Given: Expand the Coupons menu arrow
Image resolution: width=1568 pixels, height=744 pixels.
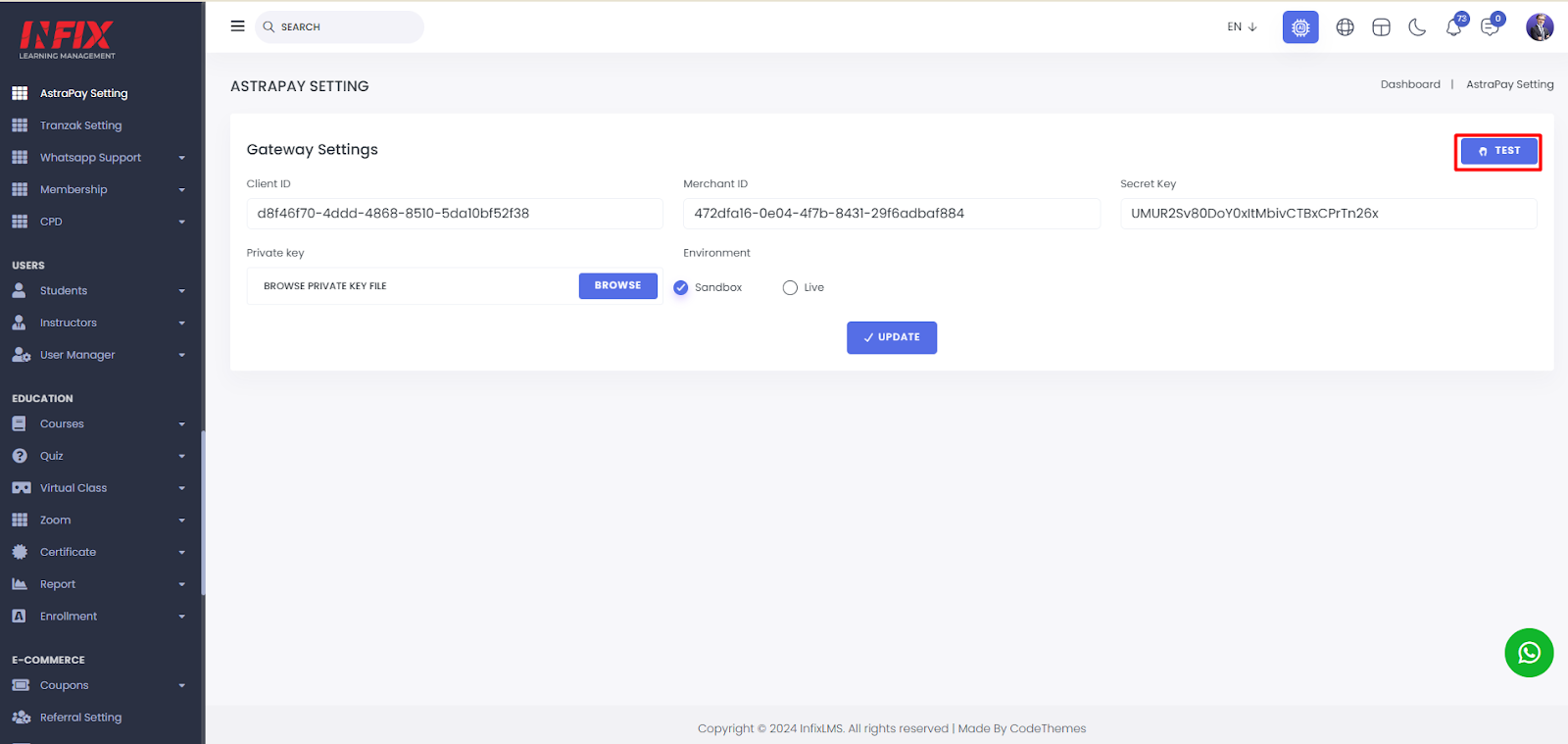Looking at the screenshot, I should 182,686.
